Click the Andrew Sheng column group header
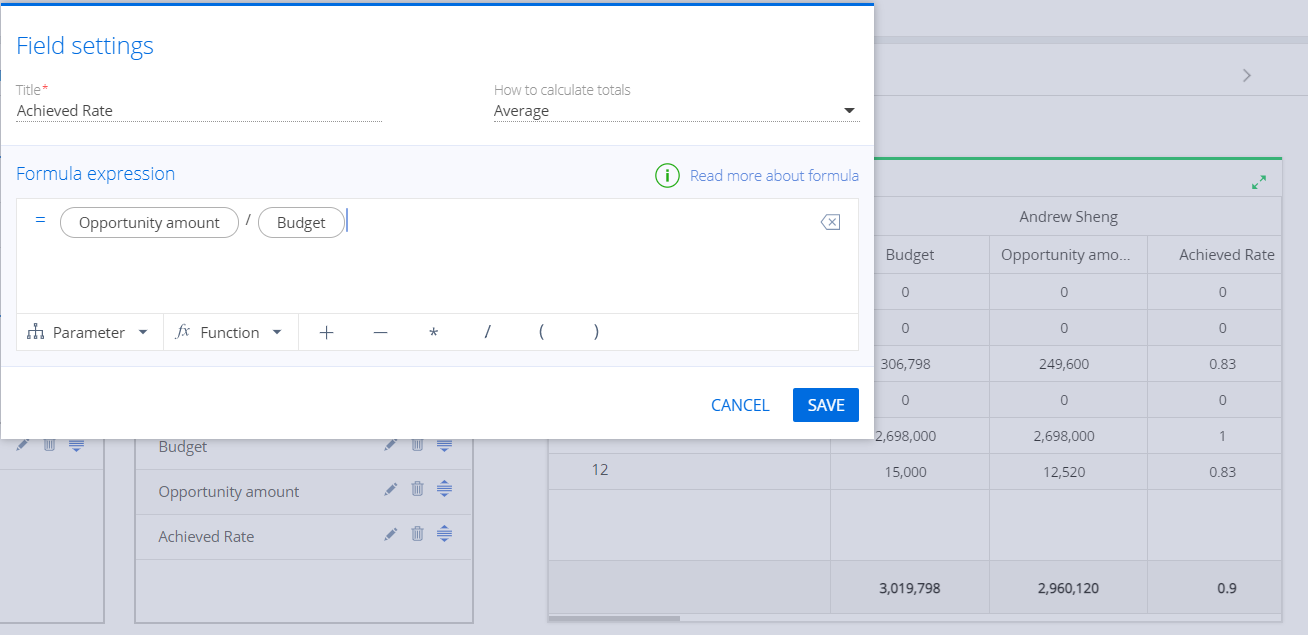 pos(1068,217)
